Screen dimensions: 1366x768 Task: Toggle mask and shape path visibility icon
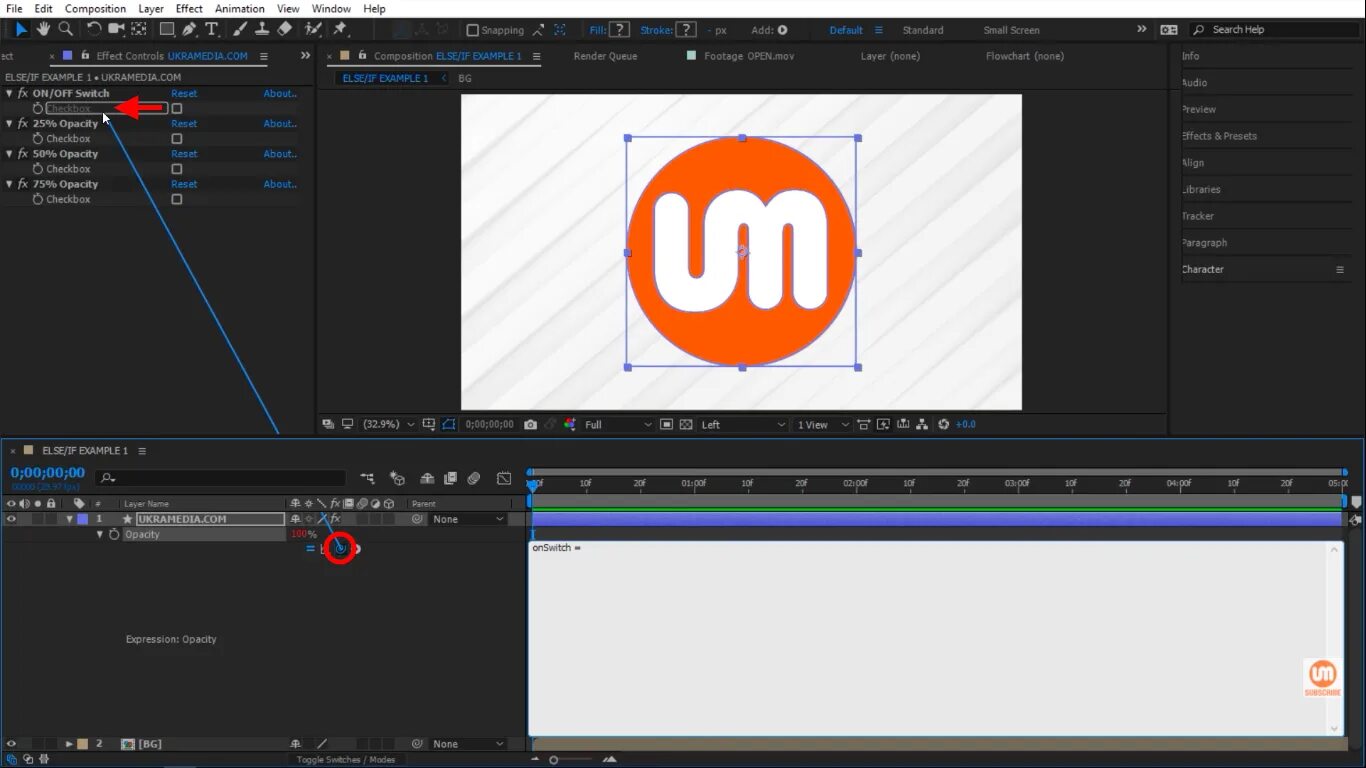point(448,424)
